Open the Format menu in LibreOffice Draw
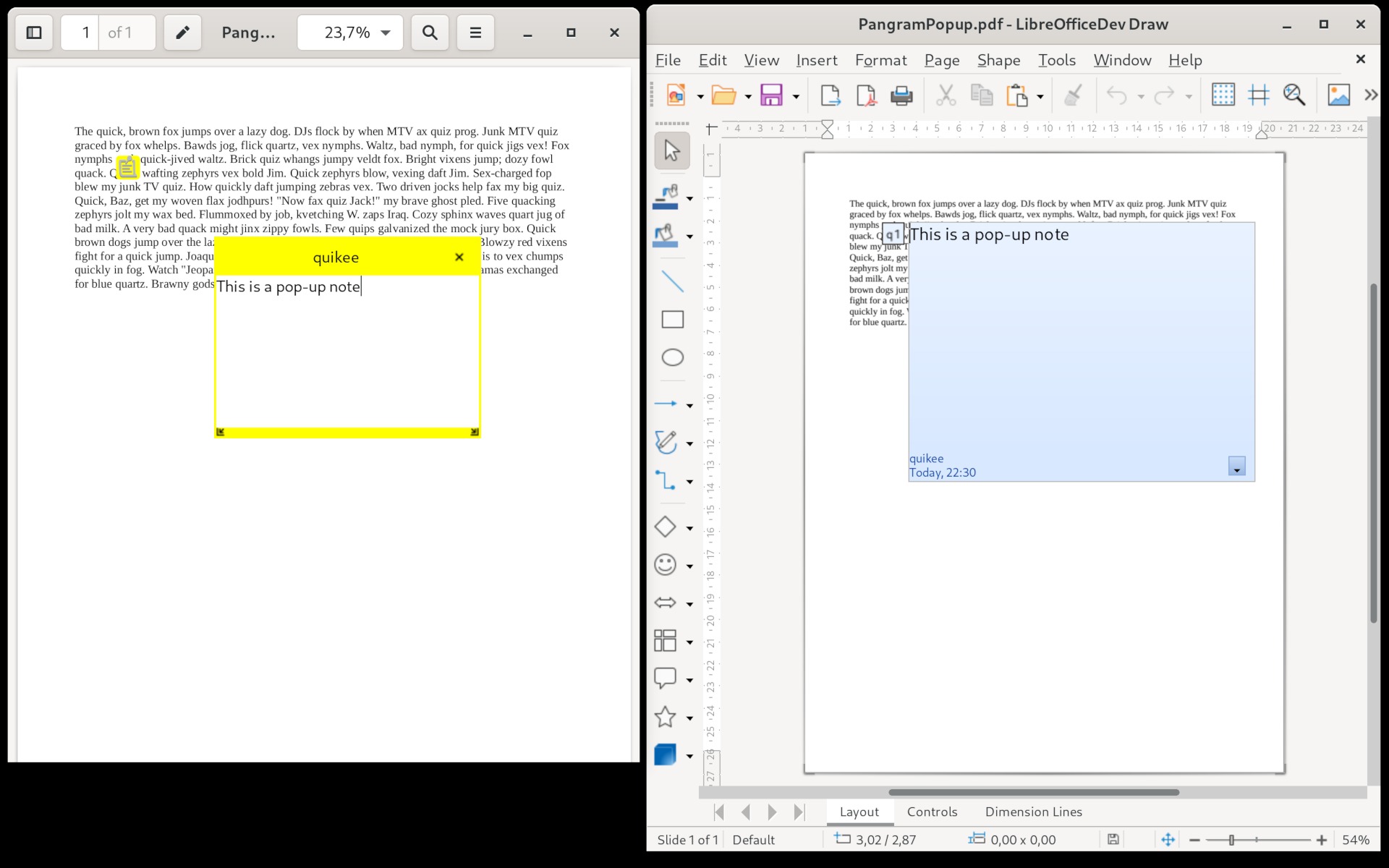This screenshot has width=1389, height=868. (x=880, y=59)
